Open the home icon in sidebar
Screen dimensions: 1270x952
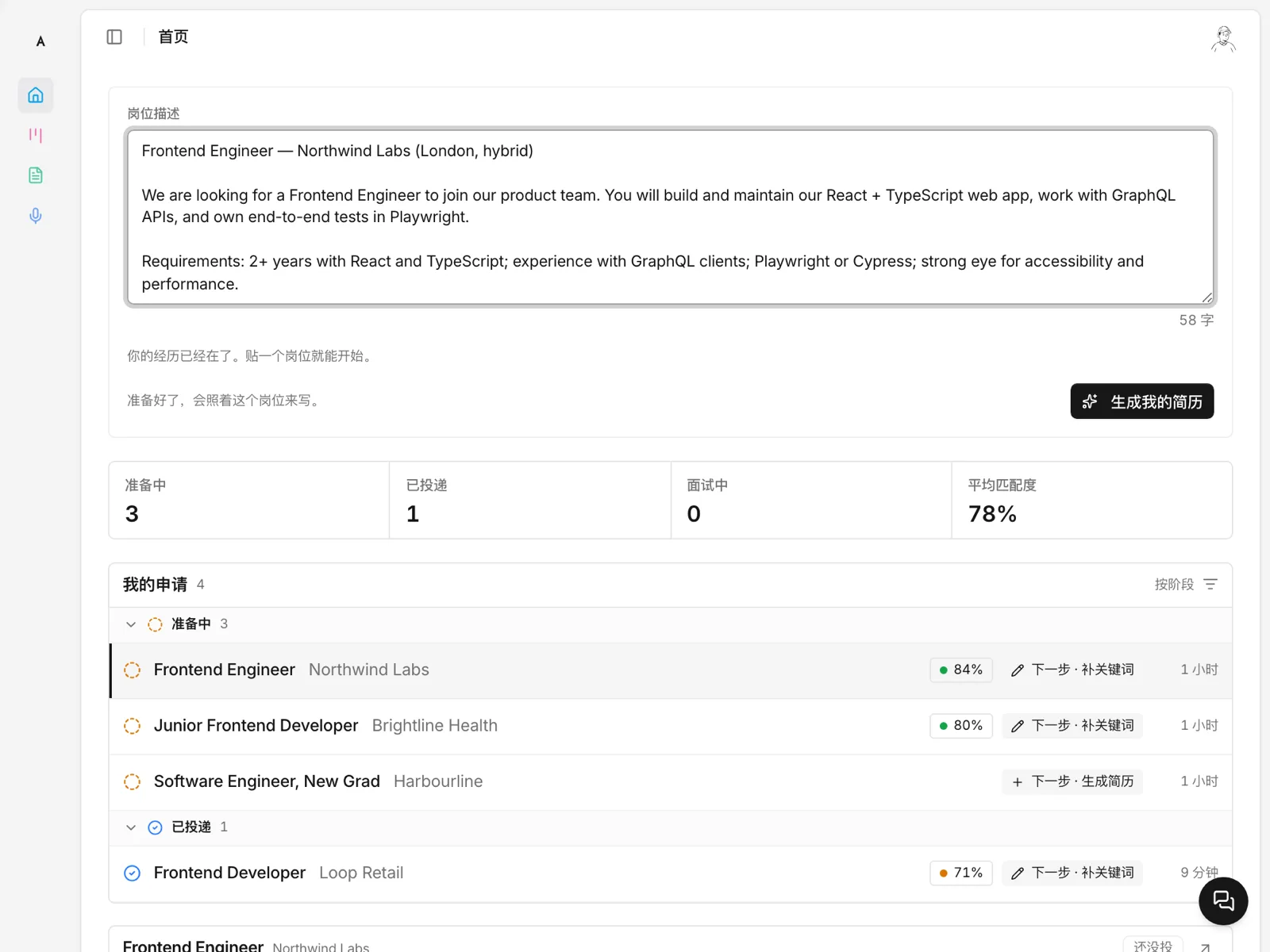click(36, 95)
